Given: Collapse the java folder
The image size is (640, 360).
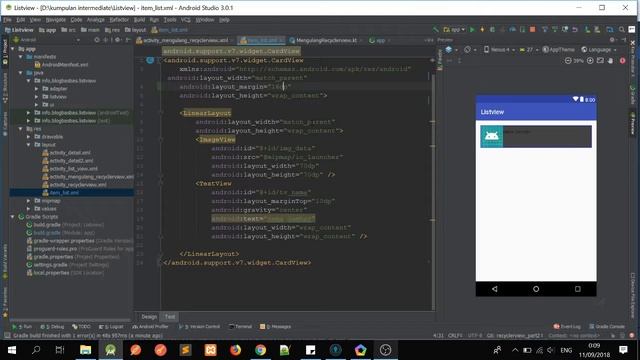Looking at the screenshot, I should click(x=20, y=73).
